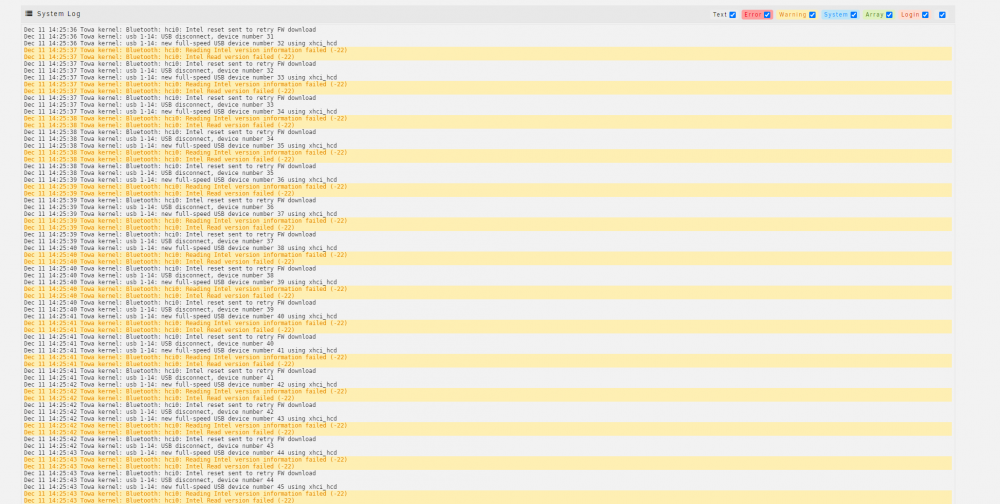Click the new USB device number 41 entry

point(180,350)
